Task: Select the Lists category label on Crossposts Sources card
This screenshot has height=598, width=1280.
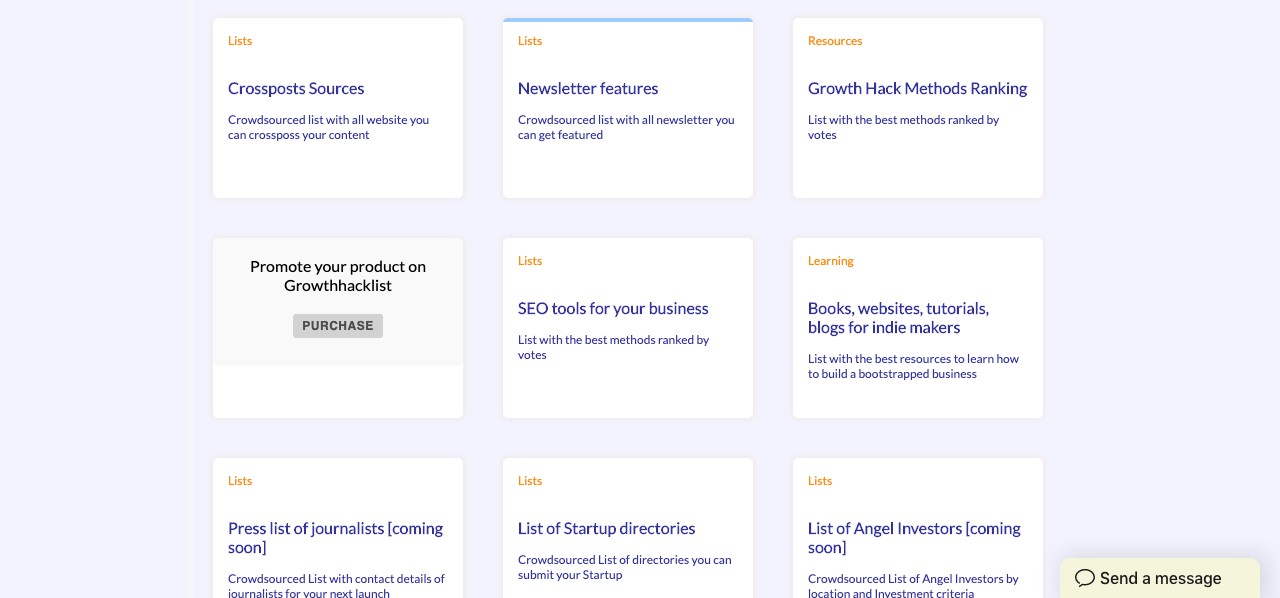Action: (x=240, y=40)
